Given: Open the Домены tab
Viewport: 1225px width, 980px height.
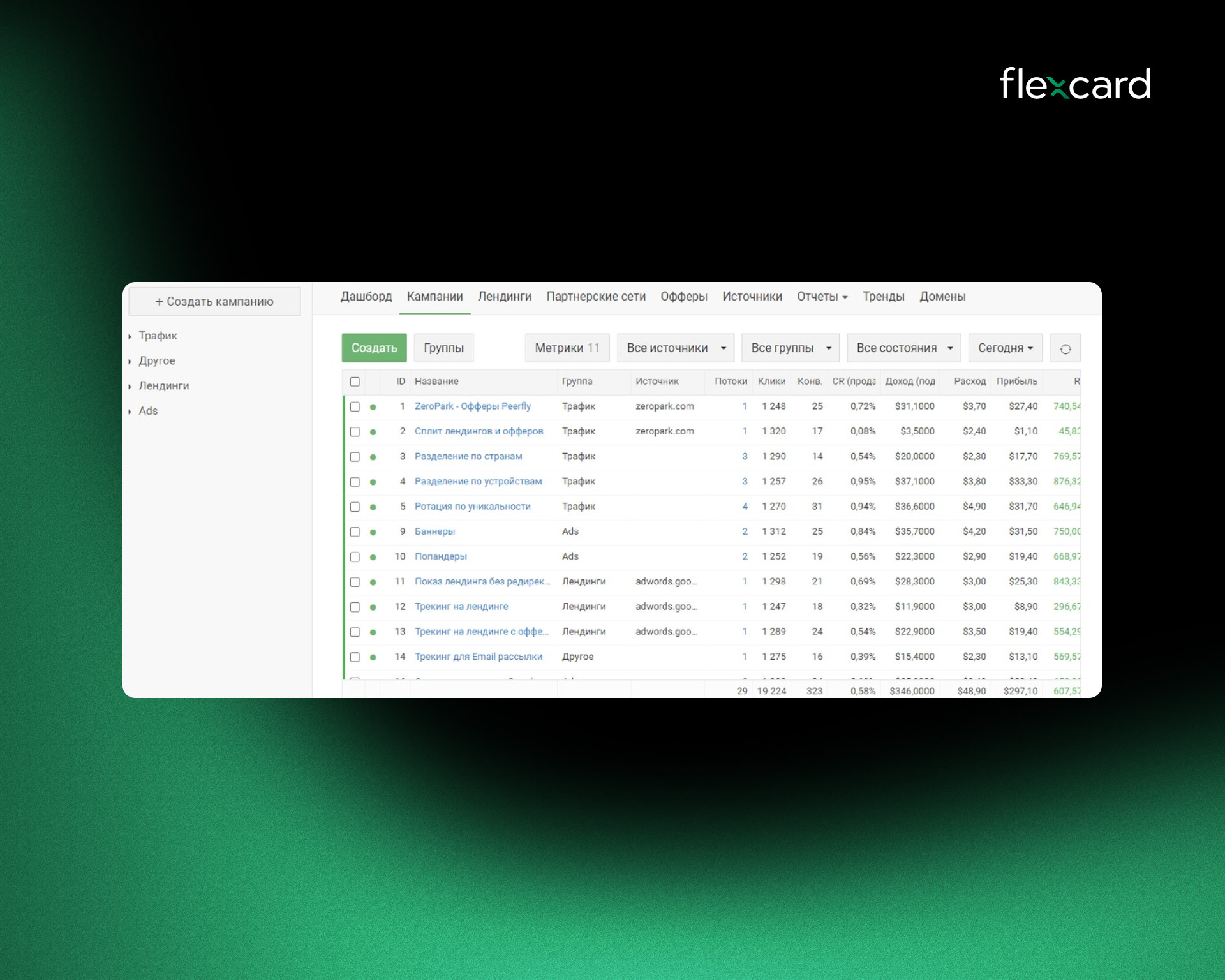Looking at the screenshot, I should pos(942,297).
